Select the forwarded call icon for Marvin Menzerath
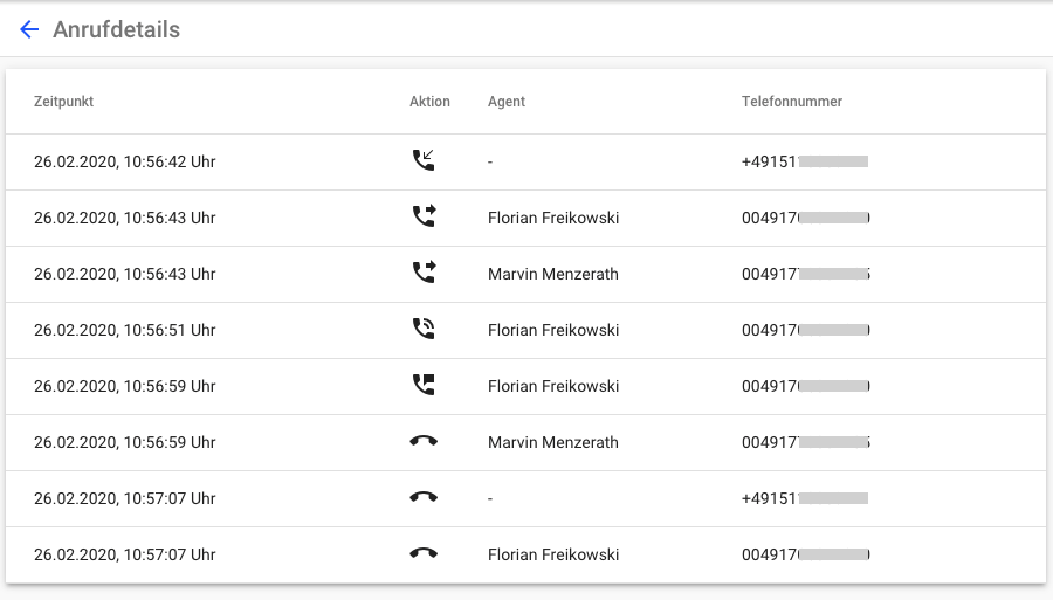Screen dimensions: 1053x600 point(424,271)
